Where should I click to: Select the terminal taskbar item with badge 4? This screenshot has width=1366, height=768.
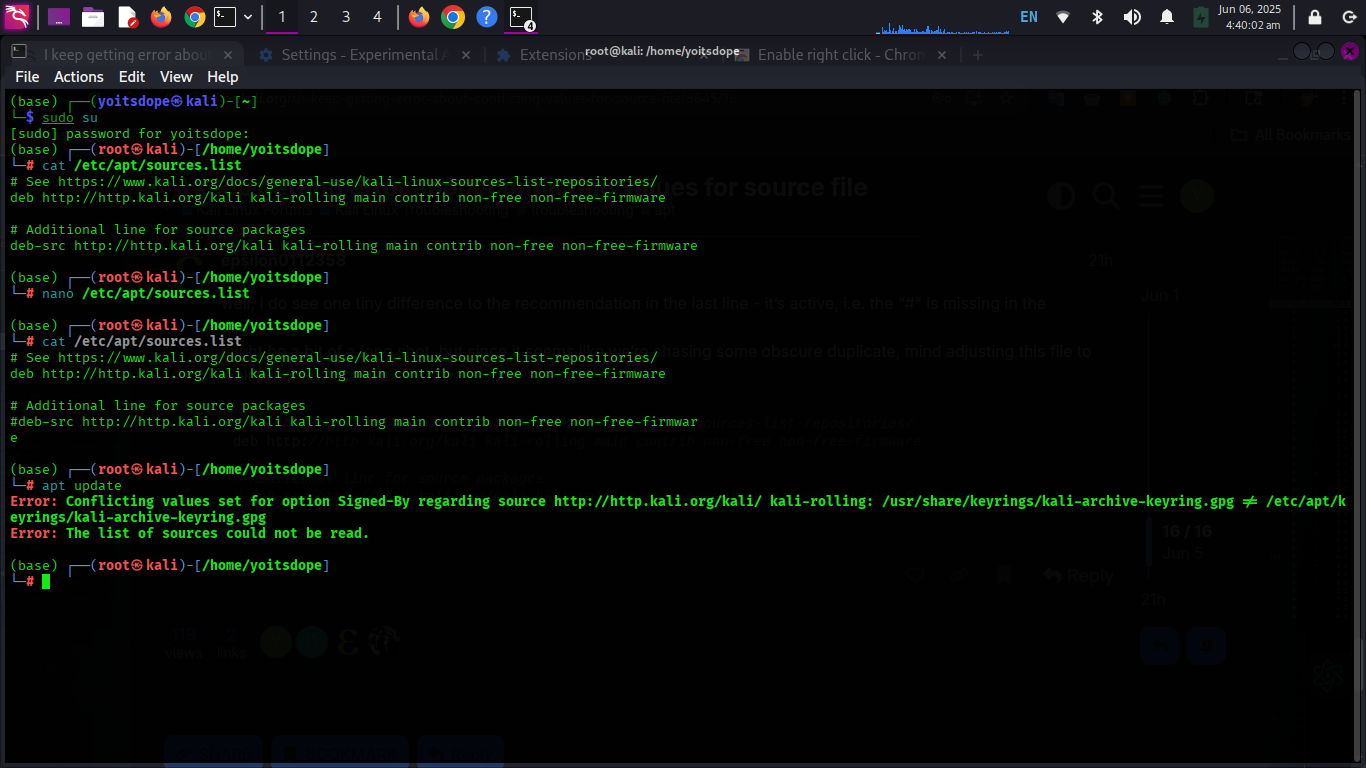(521, 16)
